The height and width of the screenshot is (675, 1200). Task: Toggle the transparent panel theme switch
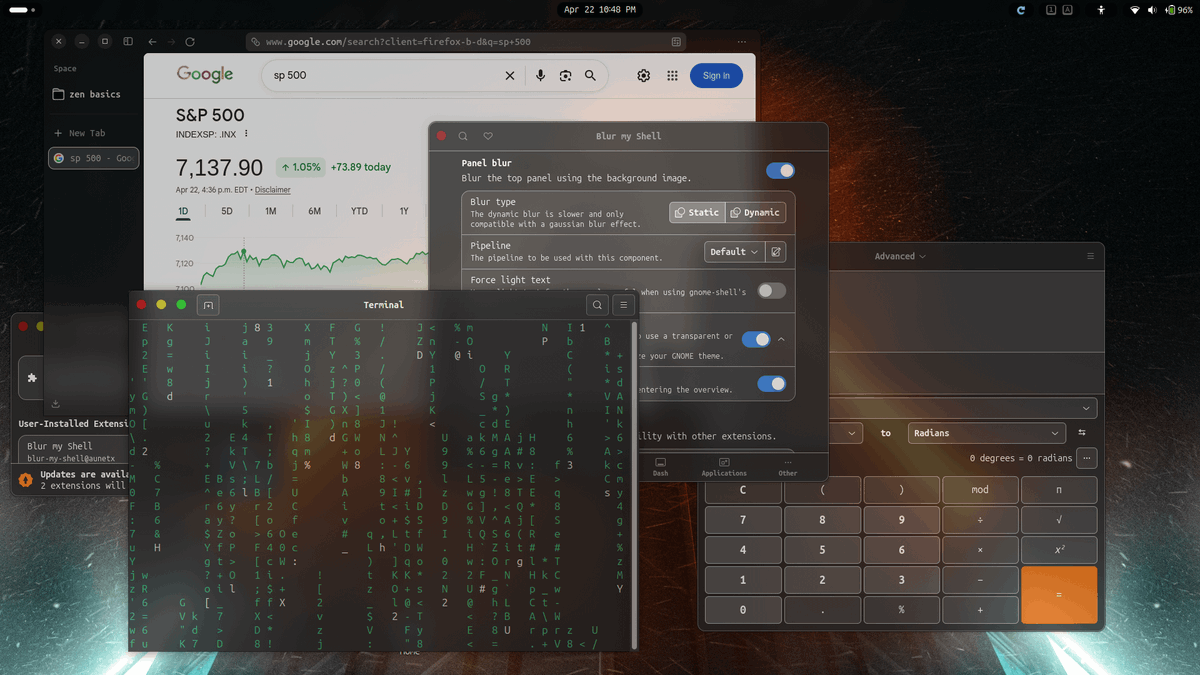coord(756,339)
